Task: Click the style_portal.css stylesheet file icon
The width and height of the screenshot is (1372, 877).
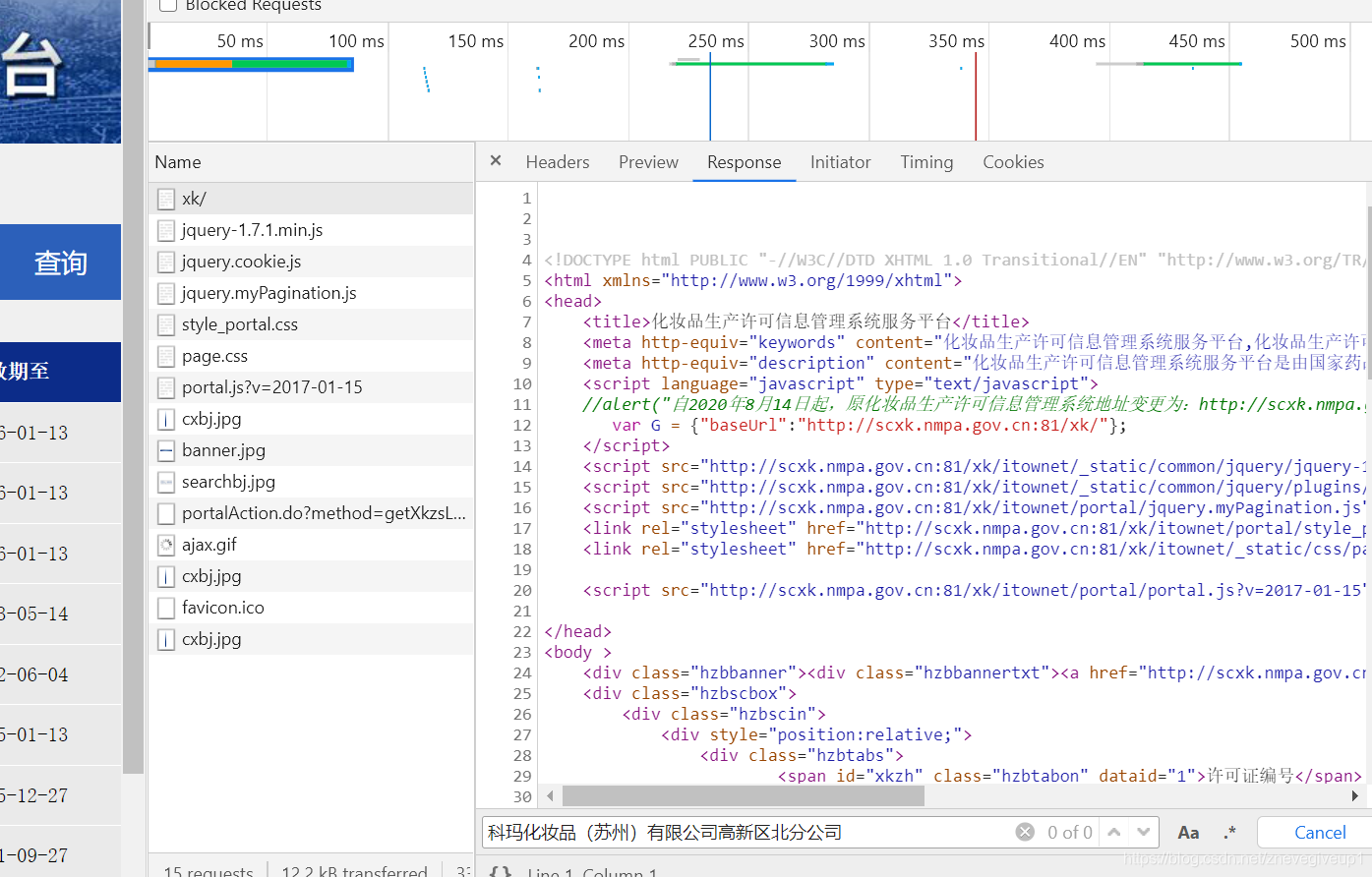Action: (x=166, y=324)
